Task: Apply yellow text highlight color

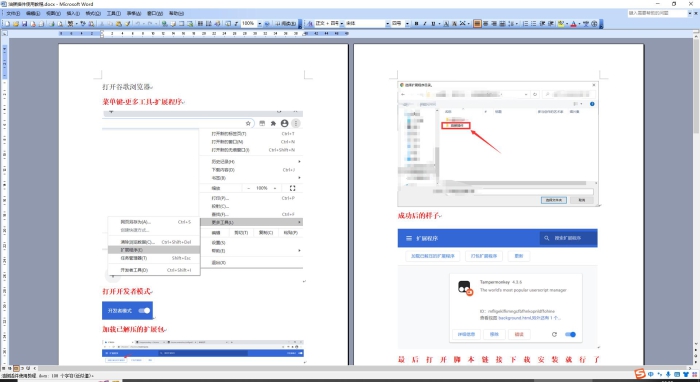Action: (560, 23)
